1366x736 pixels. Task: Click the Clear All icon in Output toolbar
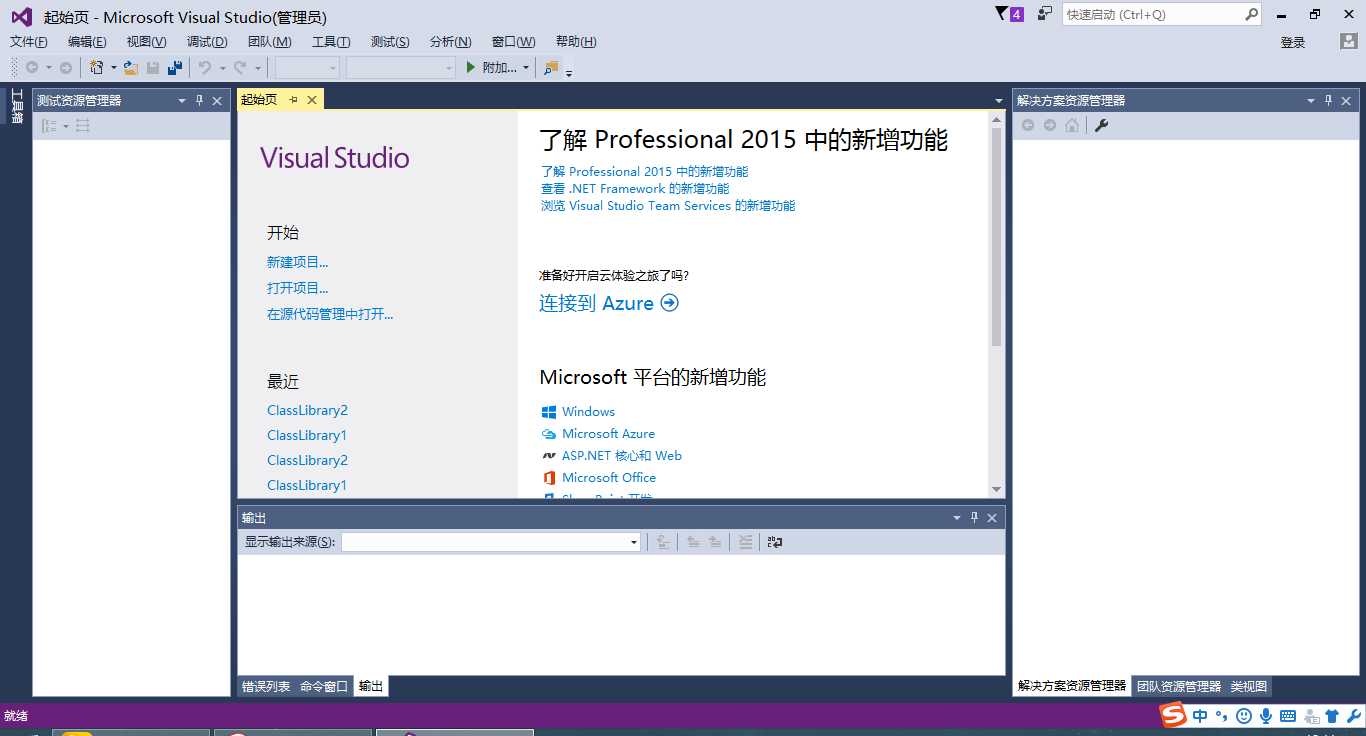(745, 542)
